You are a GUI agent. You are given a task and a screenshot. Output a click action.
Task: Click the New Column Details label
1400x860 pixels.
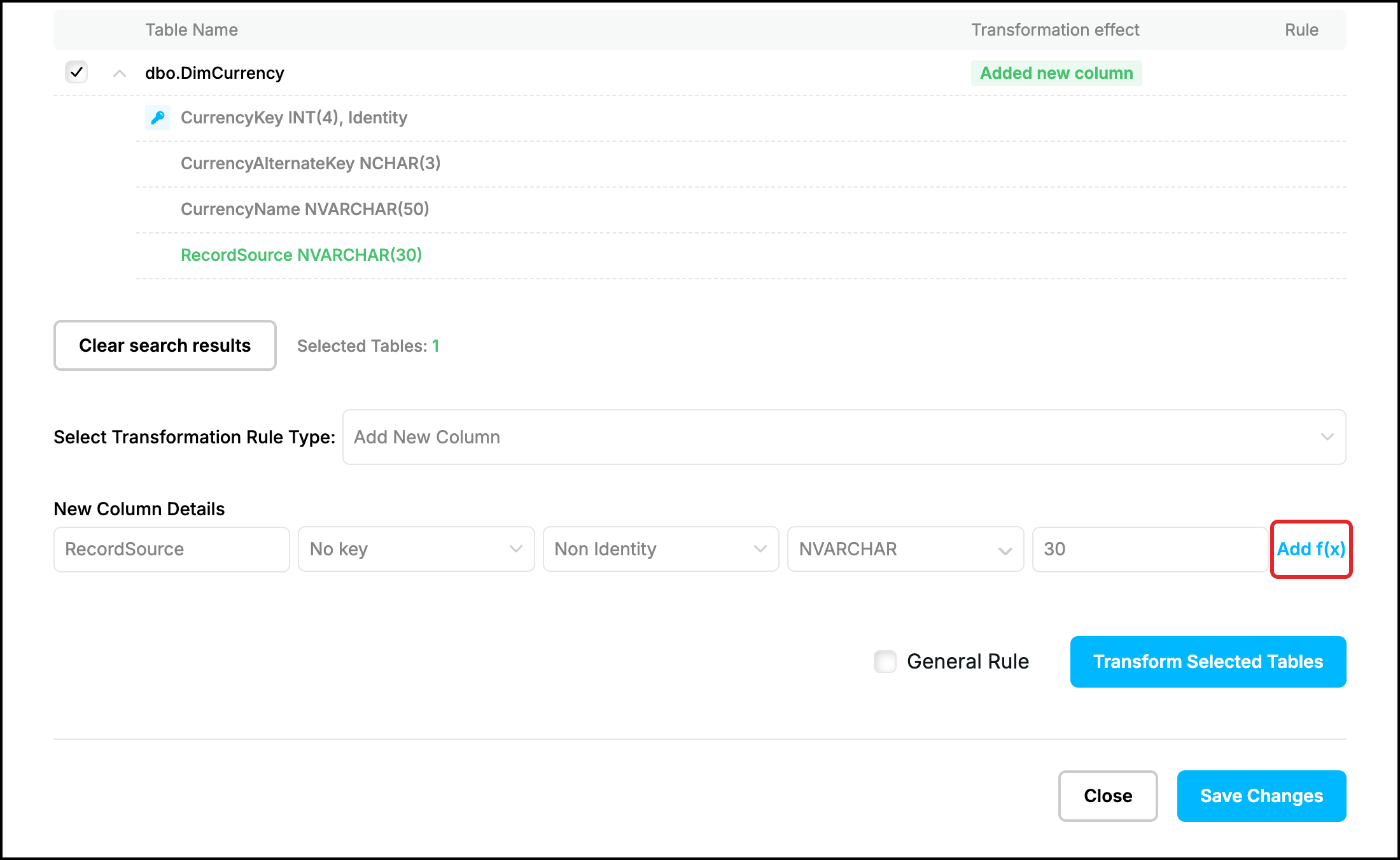click(139, 509)
